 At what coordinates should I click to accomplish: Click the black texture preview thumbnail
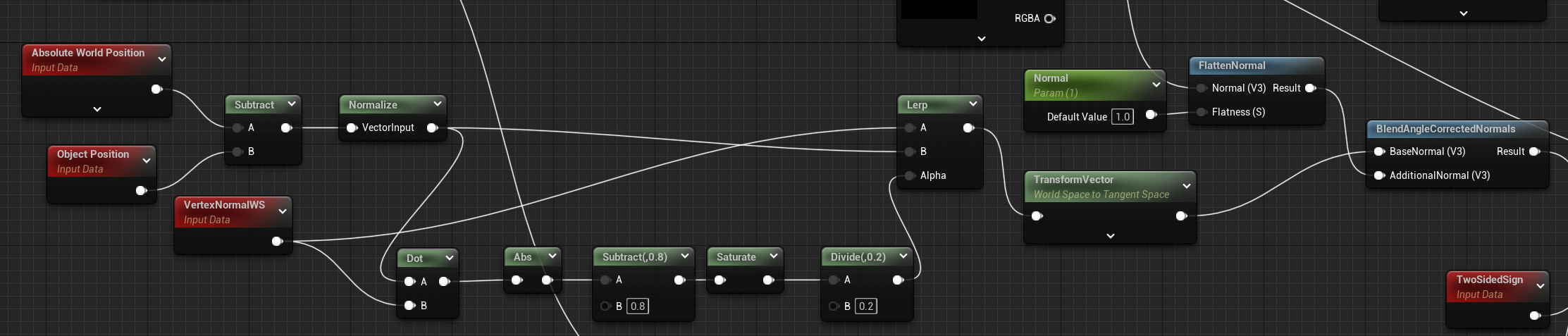(939, 9)
